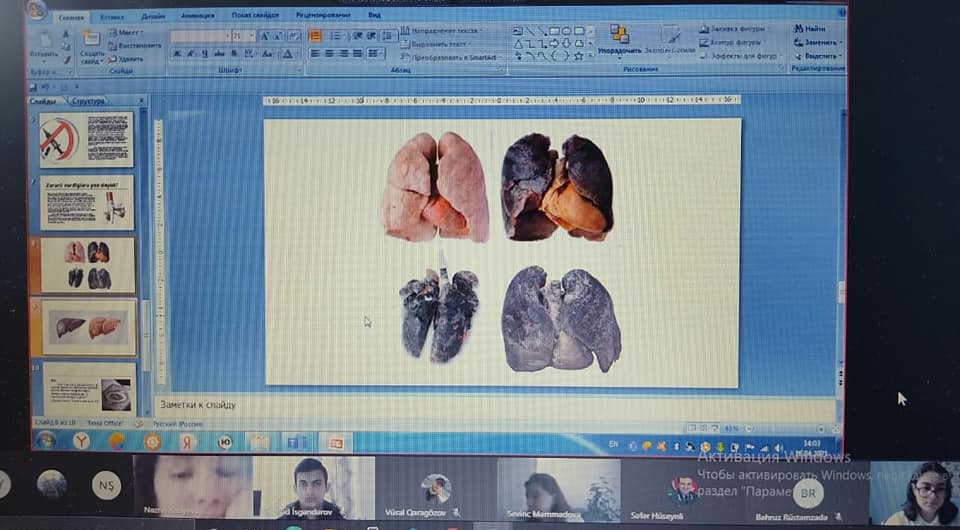Click the Найти find button
960x530 pixels.
[811, 29]
